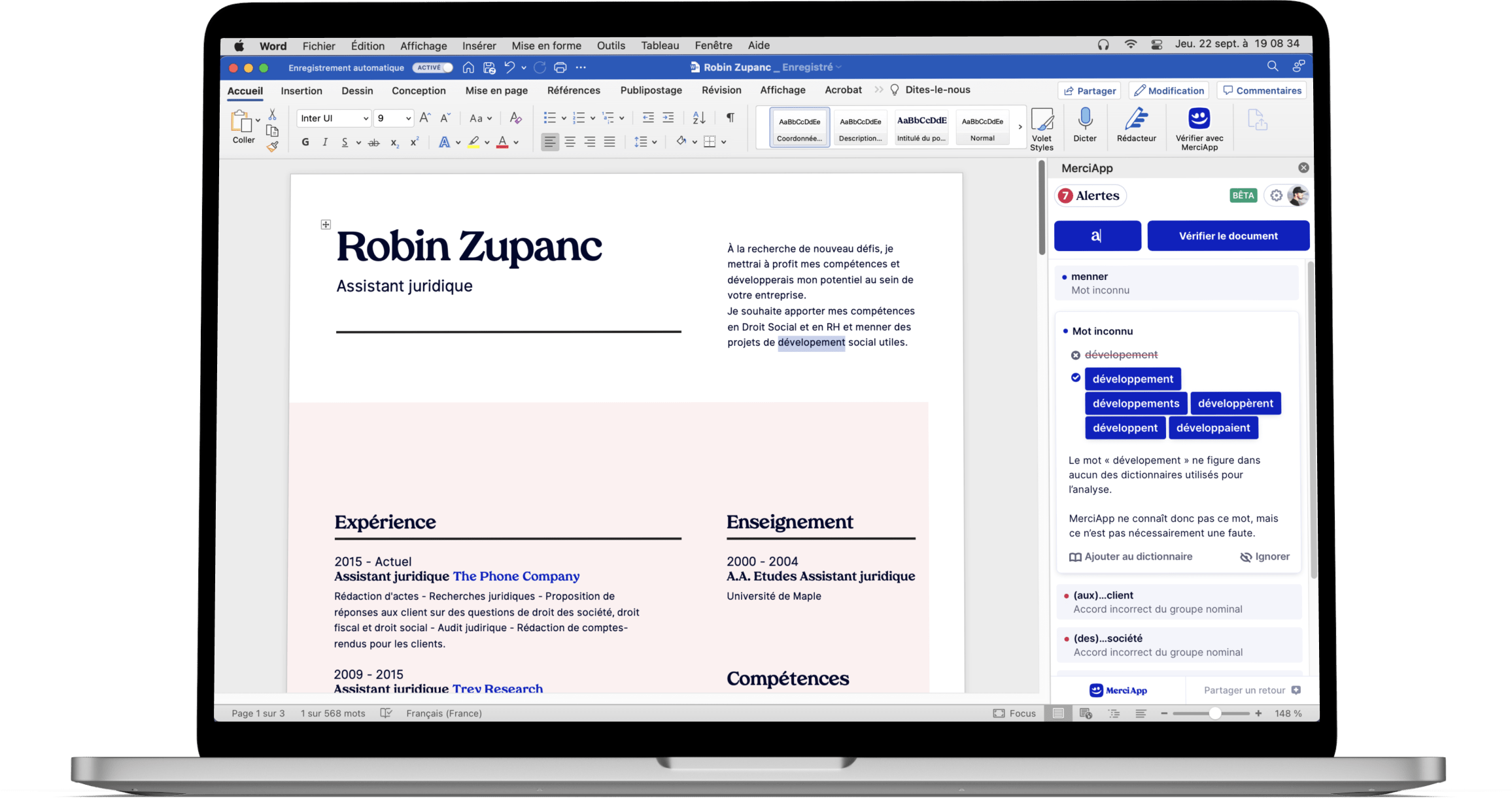Click Vérifier le document button
The height and width of the screenshot is (809, 1512).
point(1228,235)
